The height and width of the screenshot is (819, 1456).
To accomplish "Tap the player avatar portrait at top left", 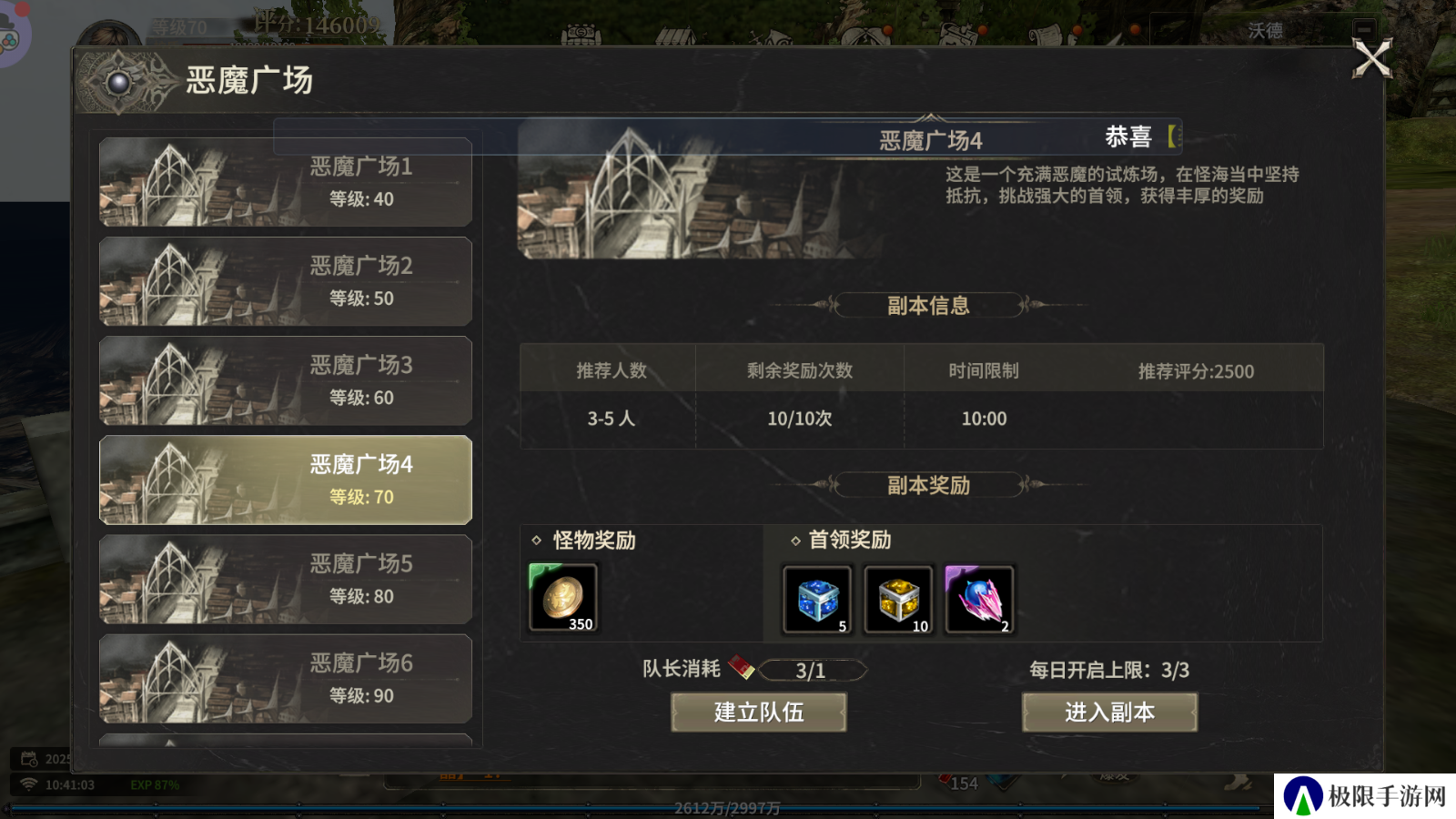I will [109, 35].
